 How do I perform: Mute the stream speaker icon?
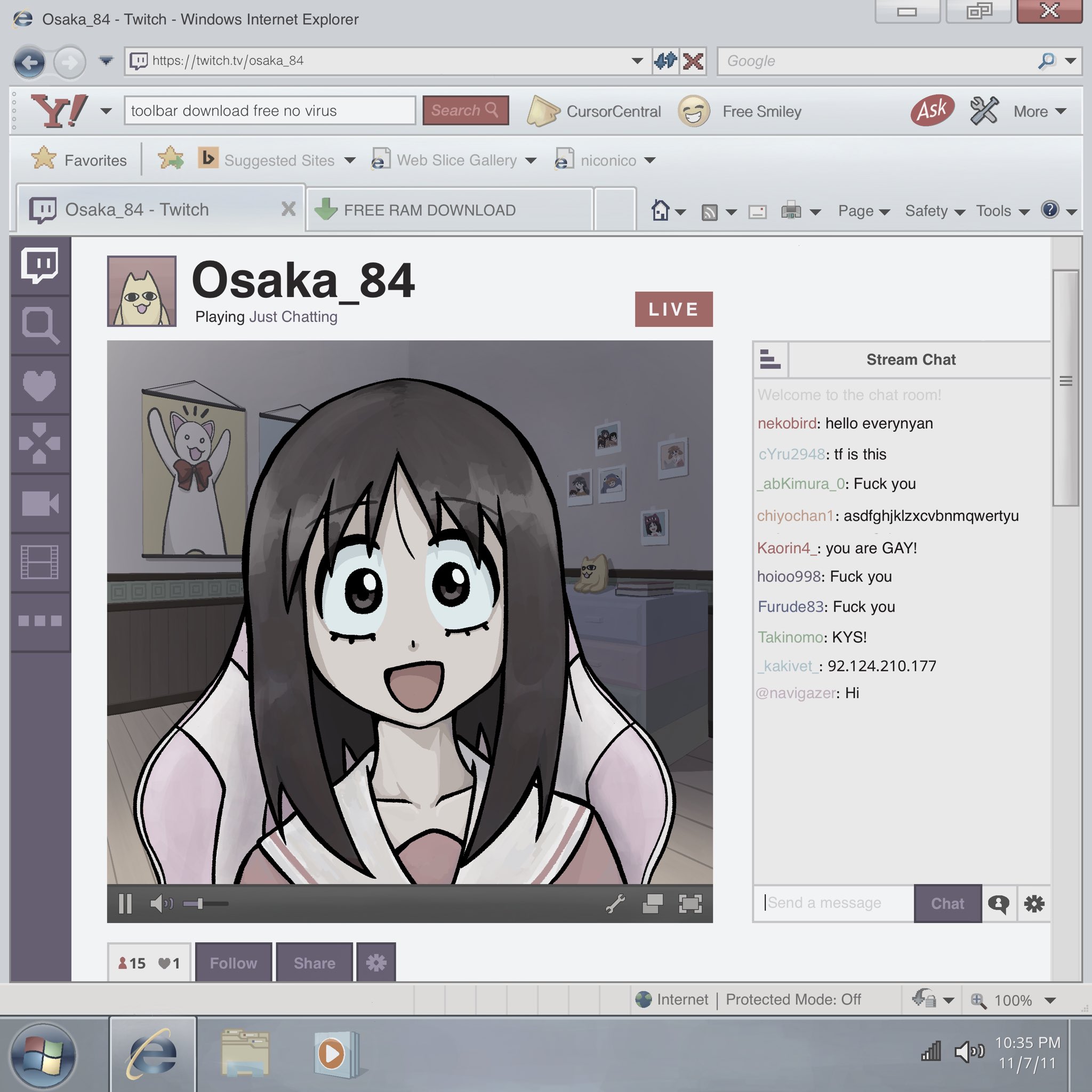161,903
